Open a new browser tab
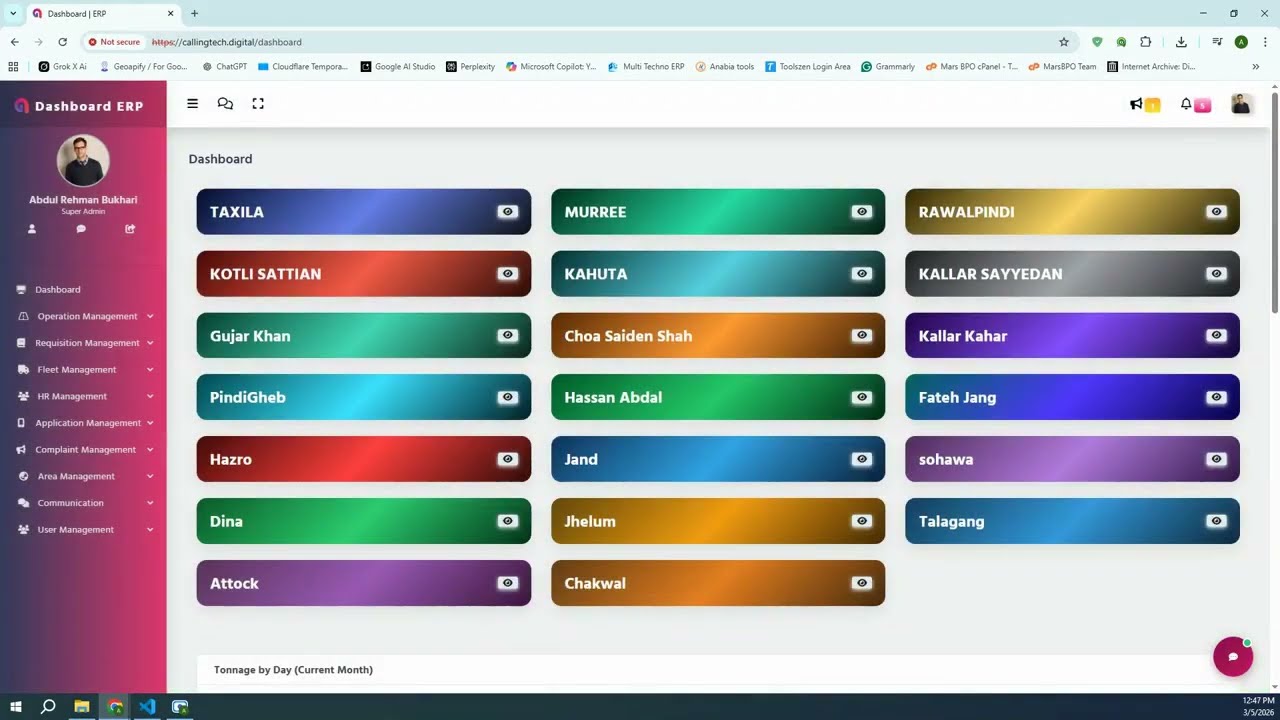1280x720 pixels. (194, 14)
